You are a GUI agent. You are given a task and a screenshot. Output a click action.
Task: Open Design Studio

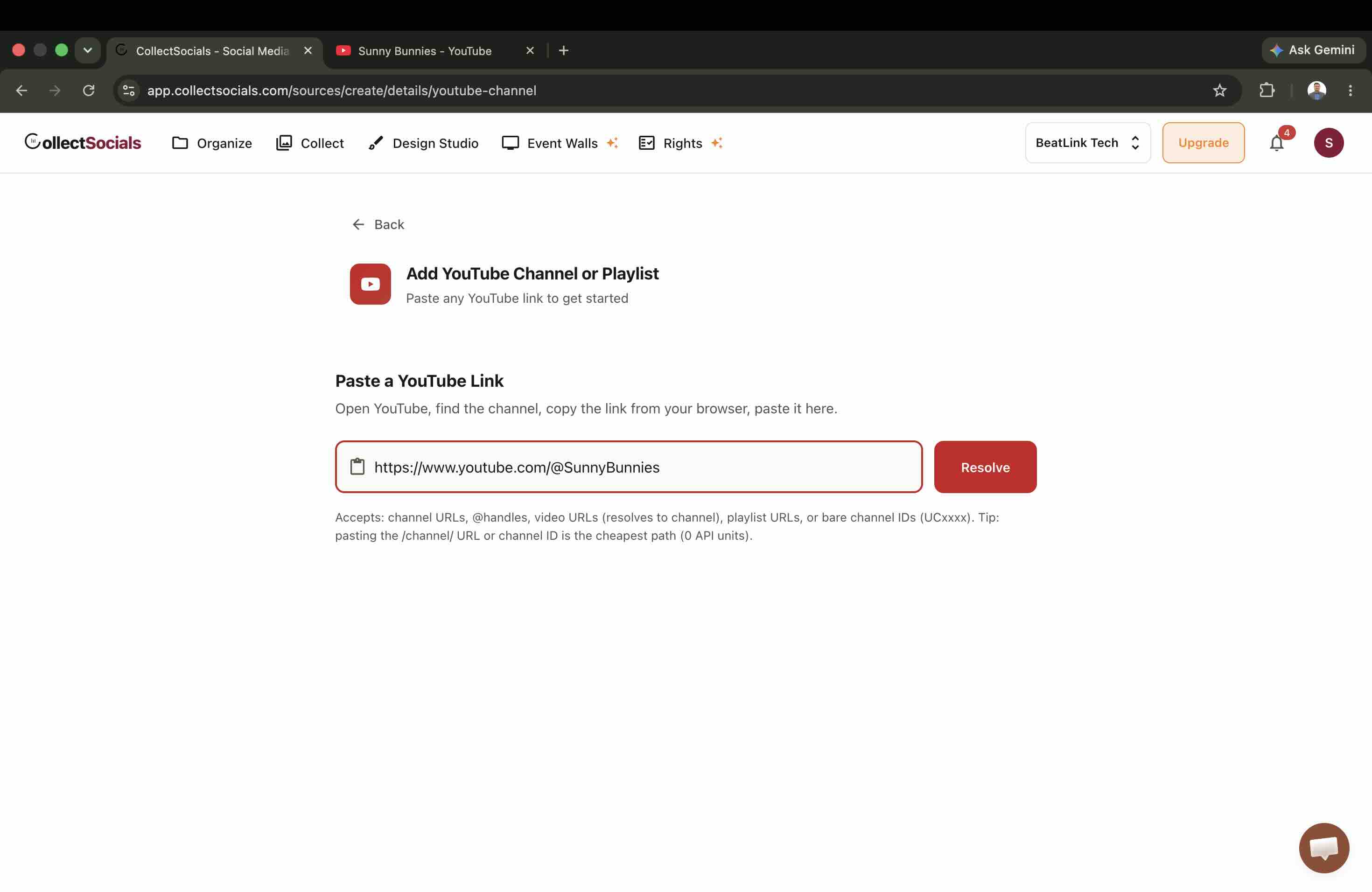(423, 143)
